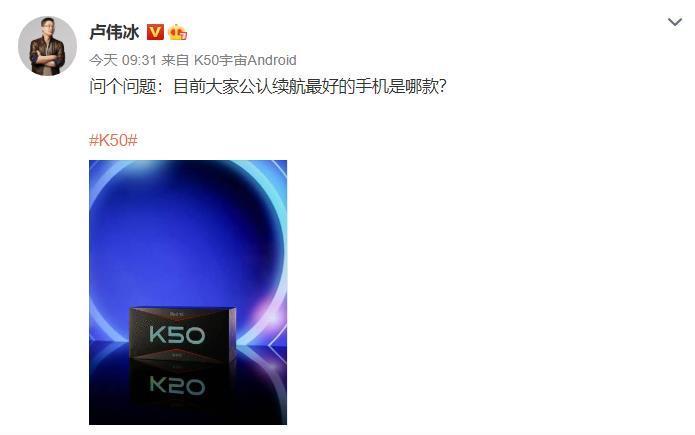The height and width of the screenshot is (435, 695).
Task: Click the mirrored K50 reflection in photo
Action: tap(177, 385)
